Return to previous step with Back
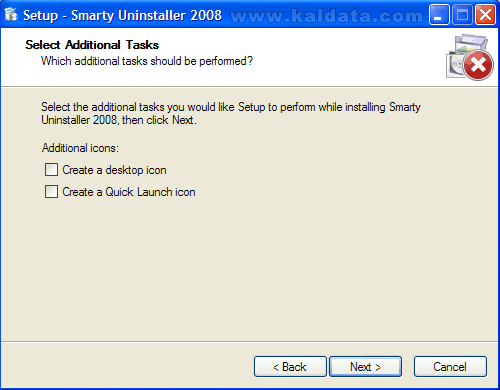The image size is (500, 390). (290, 367)
